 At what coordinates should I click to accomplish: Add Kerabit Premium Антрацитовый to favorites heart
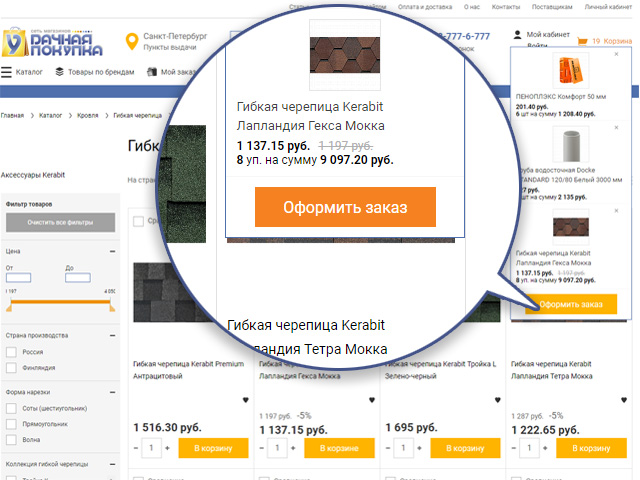[x=246, y=400]
